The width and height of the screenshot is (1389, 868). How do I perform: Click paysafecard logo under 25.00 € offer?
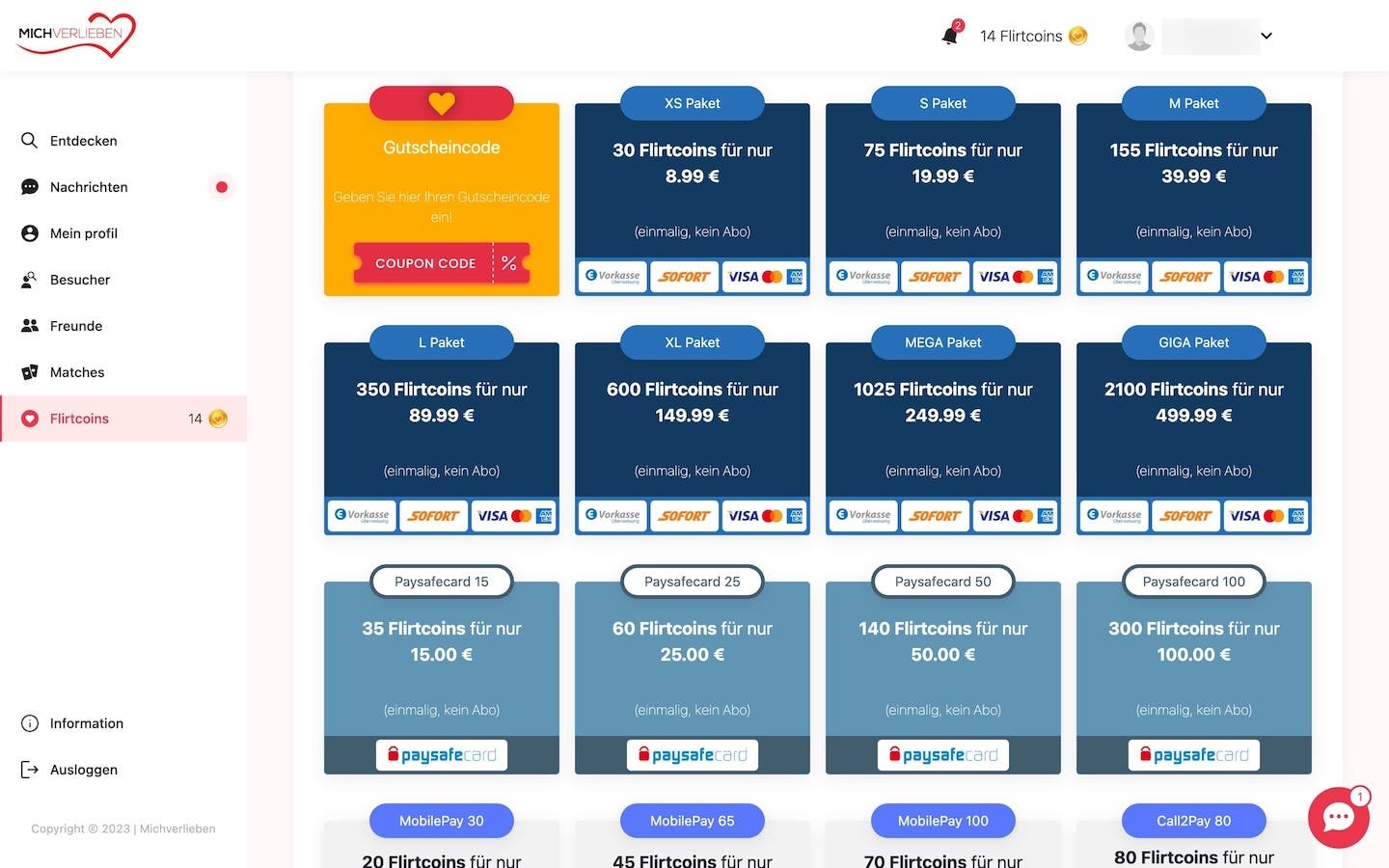(x=693, y=755)
